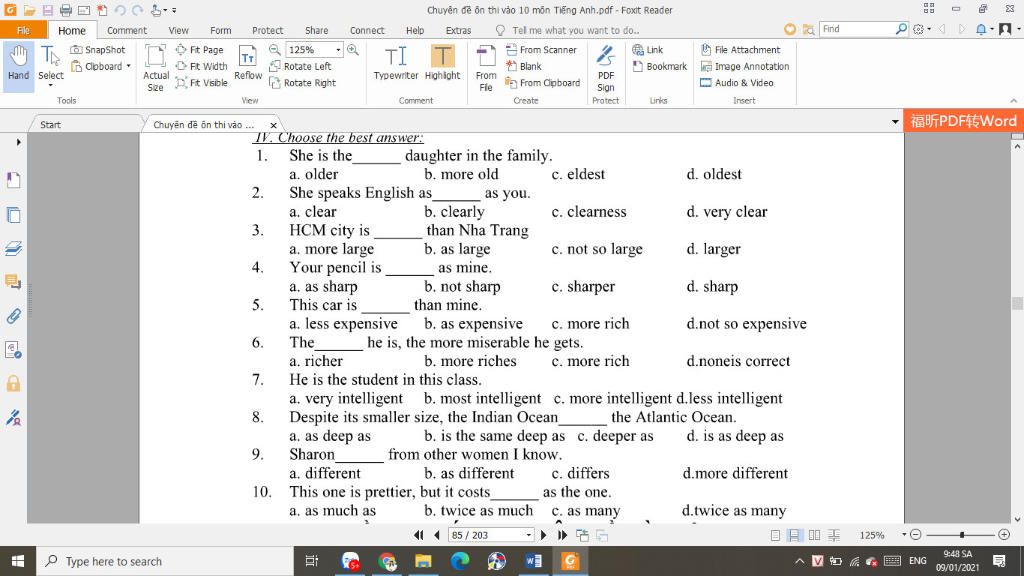
Task: Collapse the ribbon with the chevron
Action: (x=1013, y=101)
